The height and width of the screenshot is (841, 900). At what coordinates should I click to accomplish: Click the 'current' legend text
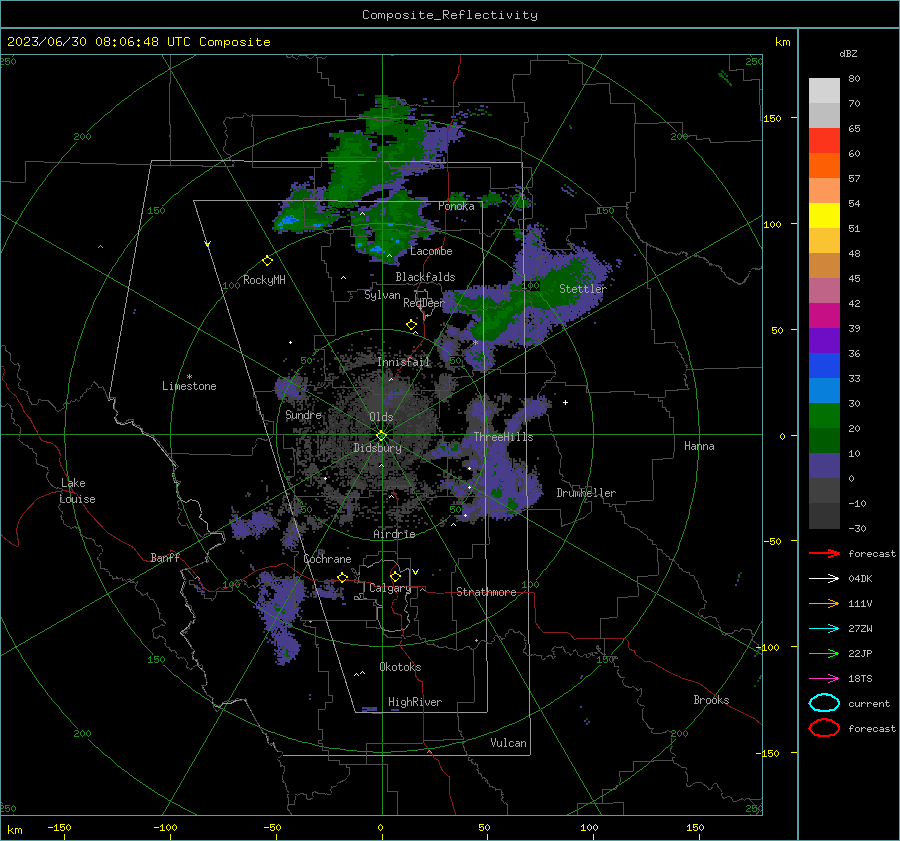869,704
